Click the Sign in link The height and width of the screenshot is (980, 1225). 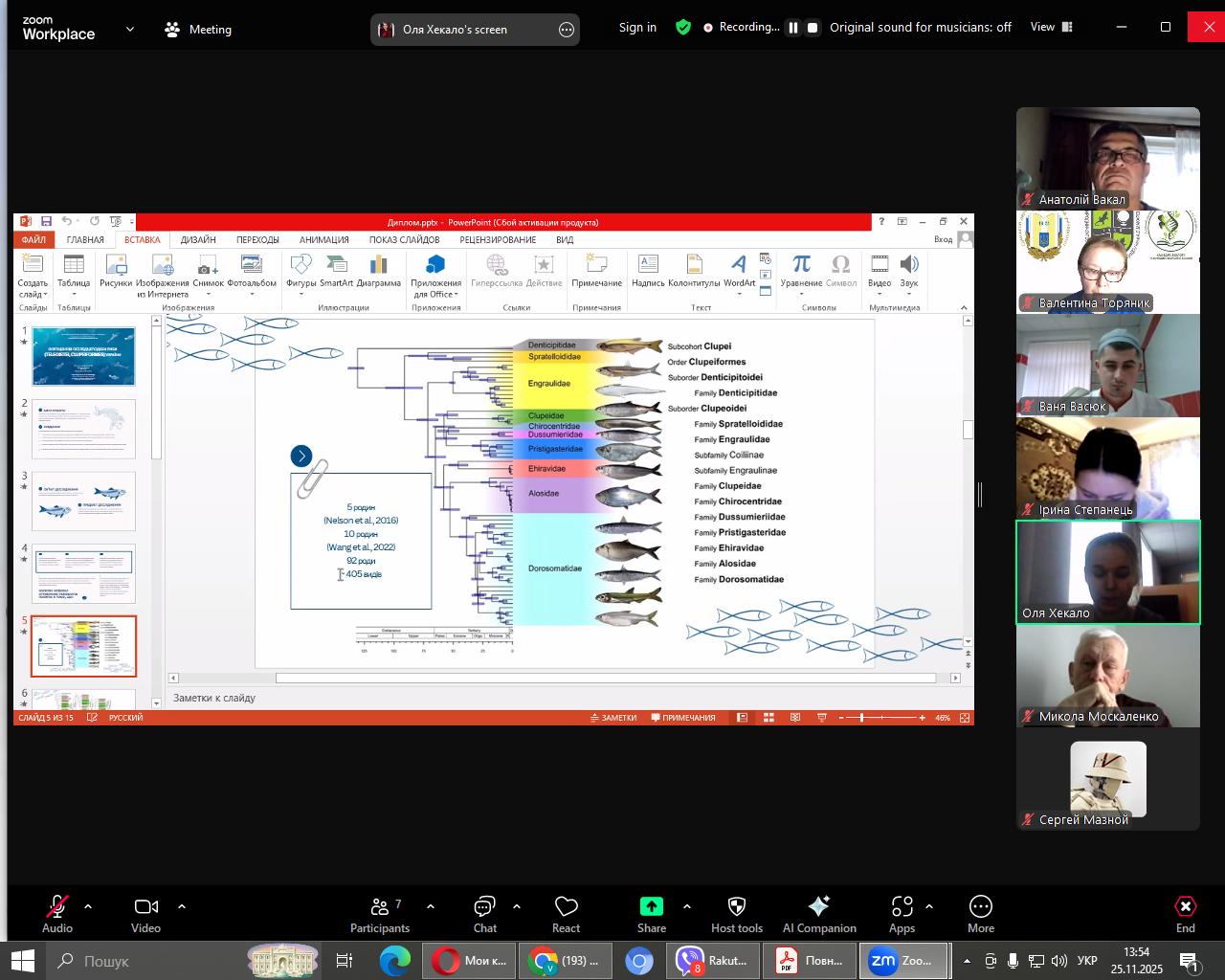pyautogui.click(x=637, y=27)
